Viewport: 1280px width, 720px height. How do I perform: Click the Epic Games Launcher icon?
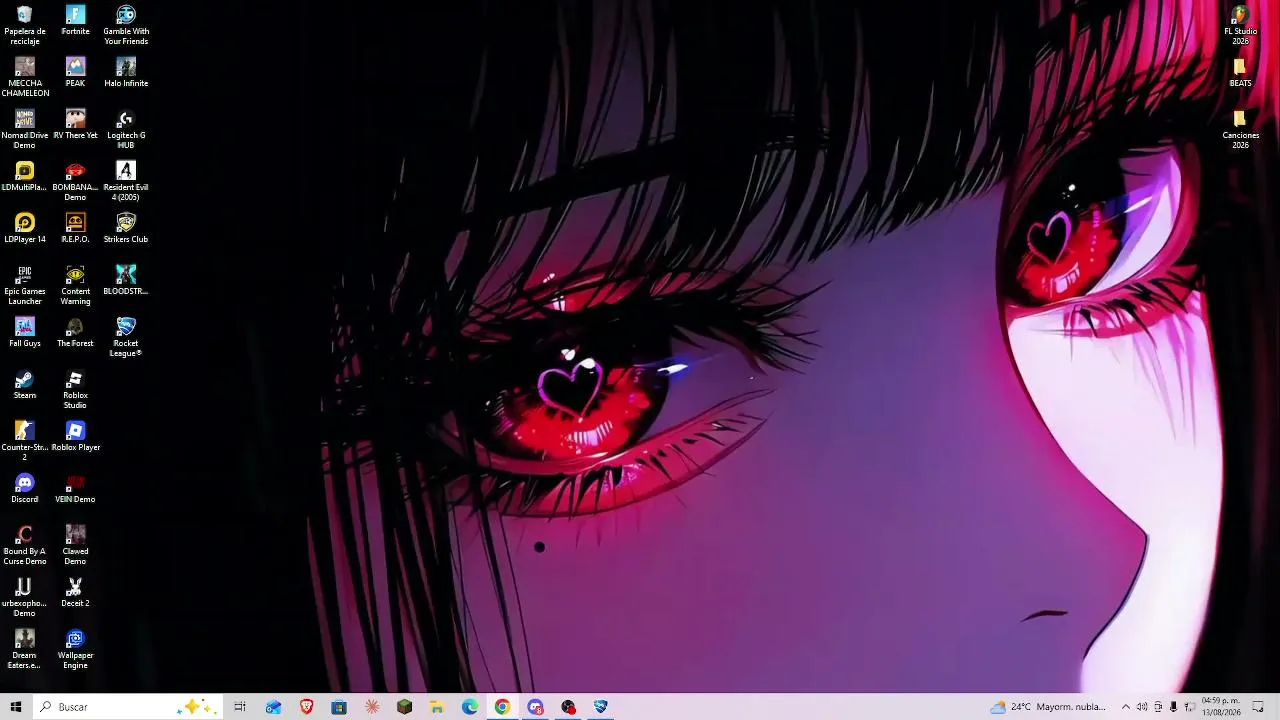[25, 285]
